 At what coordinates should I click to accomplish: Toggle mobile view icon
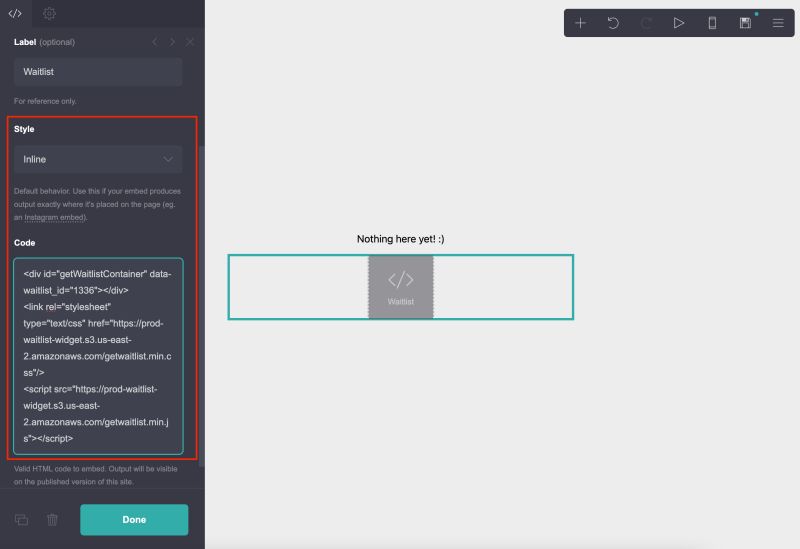pos(712,23)
